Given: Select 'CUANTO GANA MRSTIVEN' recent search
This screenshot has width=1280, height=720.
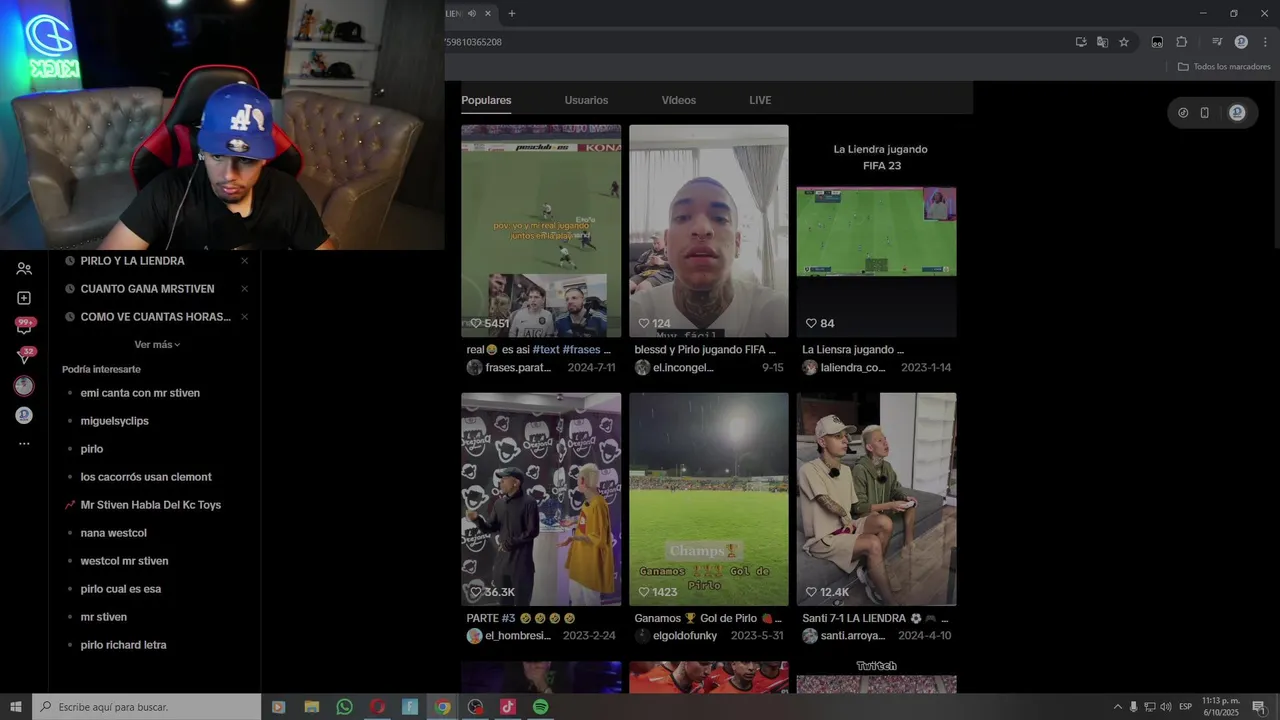Looking at the screenshot, I should tap(147, 289).
